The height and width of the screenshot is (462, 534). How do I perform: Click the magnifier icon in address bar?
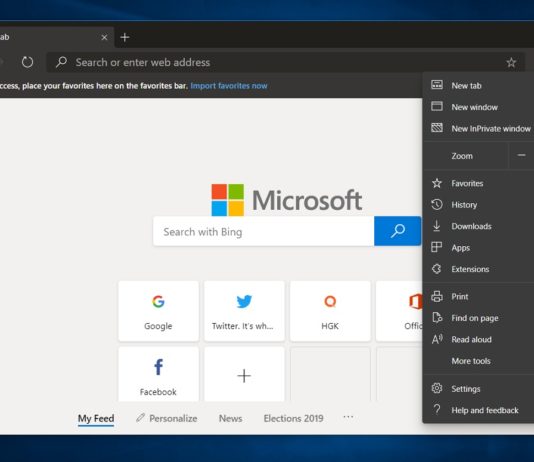click(61, 62)
